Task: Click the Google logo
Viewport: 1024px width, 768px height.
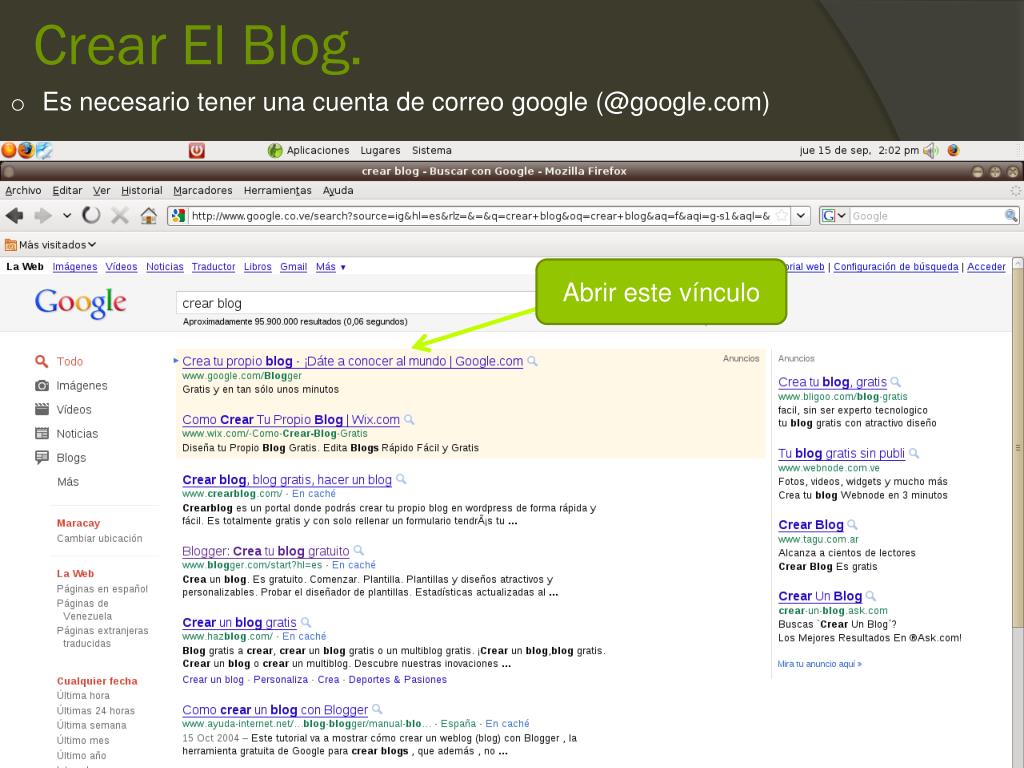Action: click(80, 304)
